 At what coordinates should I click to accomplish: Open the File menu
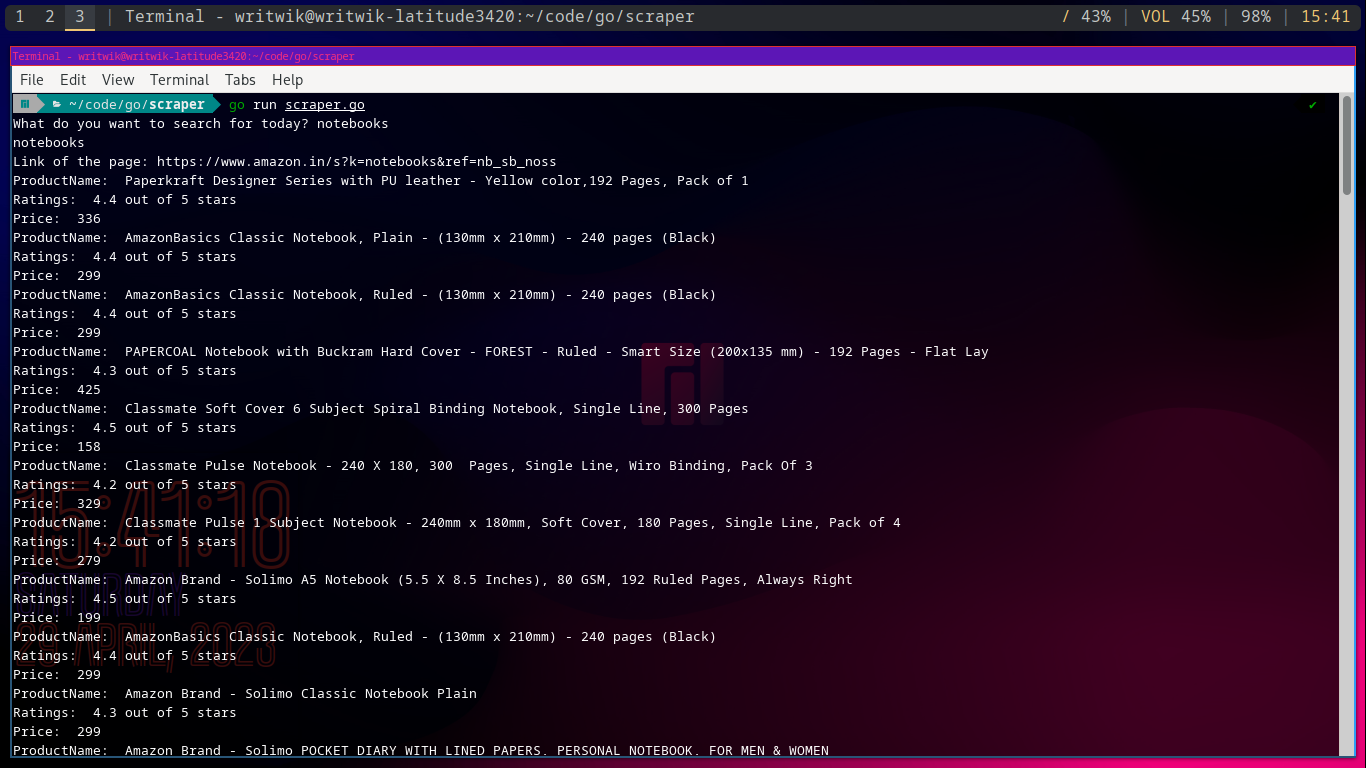click(31, 79)
